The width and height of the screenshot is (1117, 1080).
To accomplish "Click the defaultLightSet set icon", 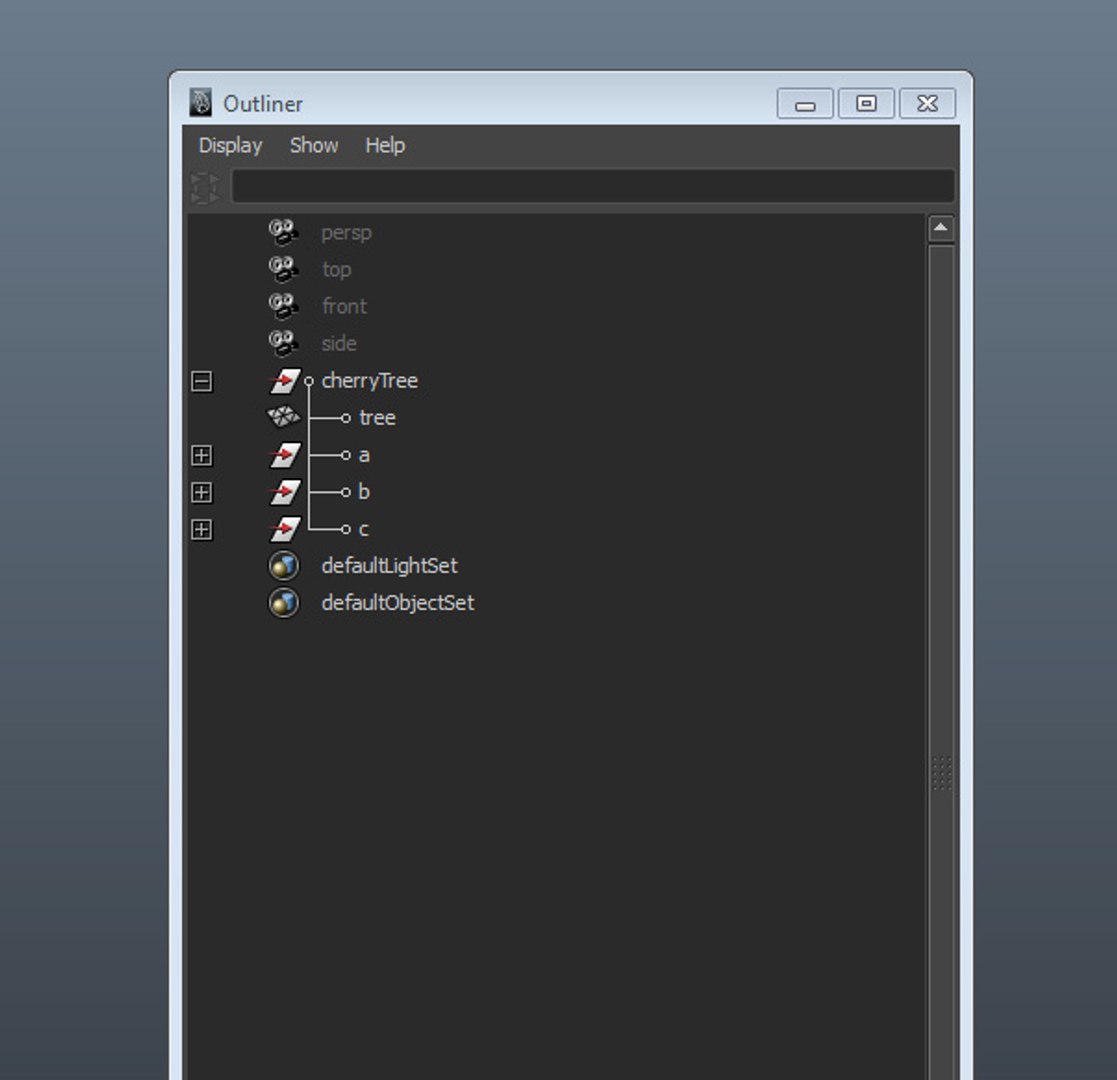I will (284, 566).
